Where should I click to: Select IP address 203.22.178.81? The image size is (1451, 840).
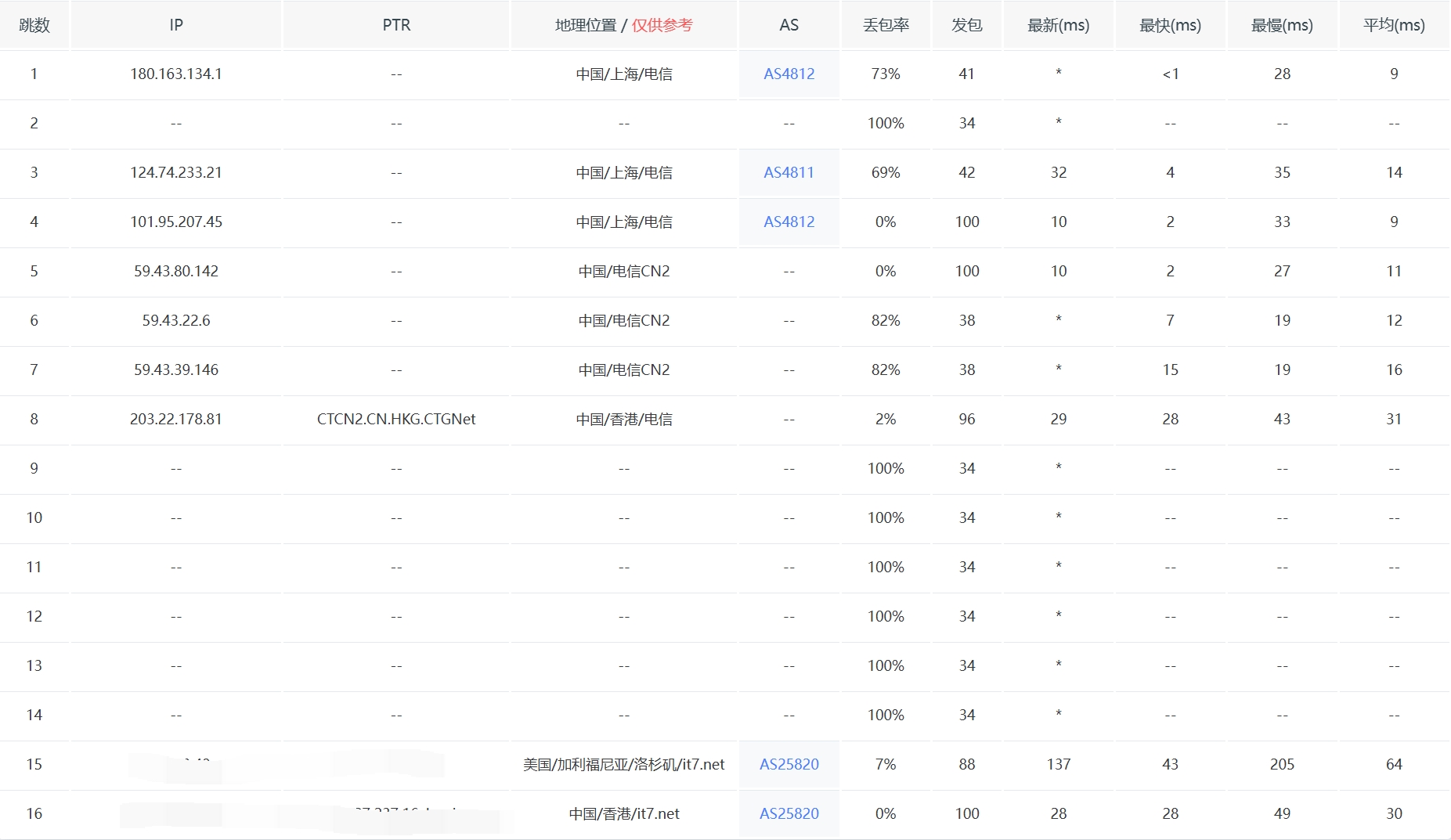(176, 419)
